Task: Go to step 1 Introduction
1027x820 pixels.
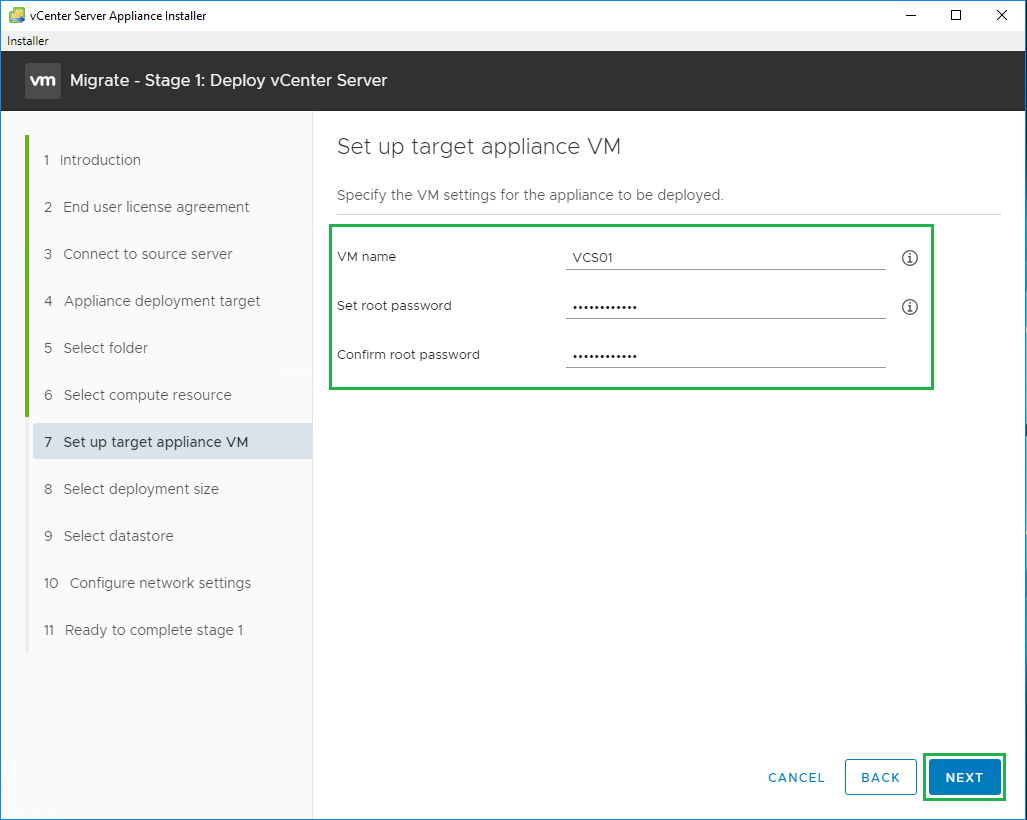Action: [99, 160]
